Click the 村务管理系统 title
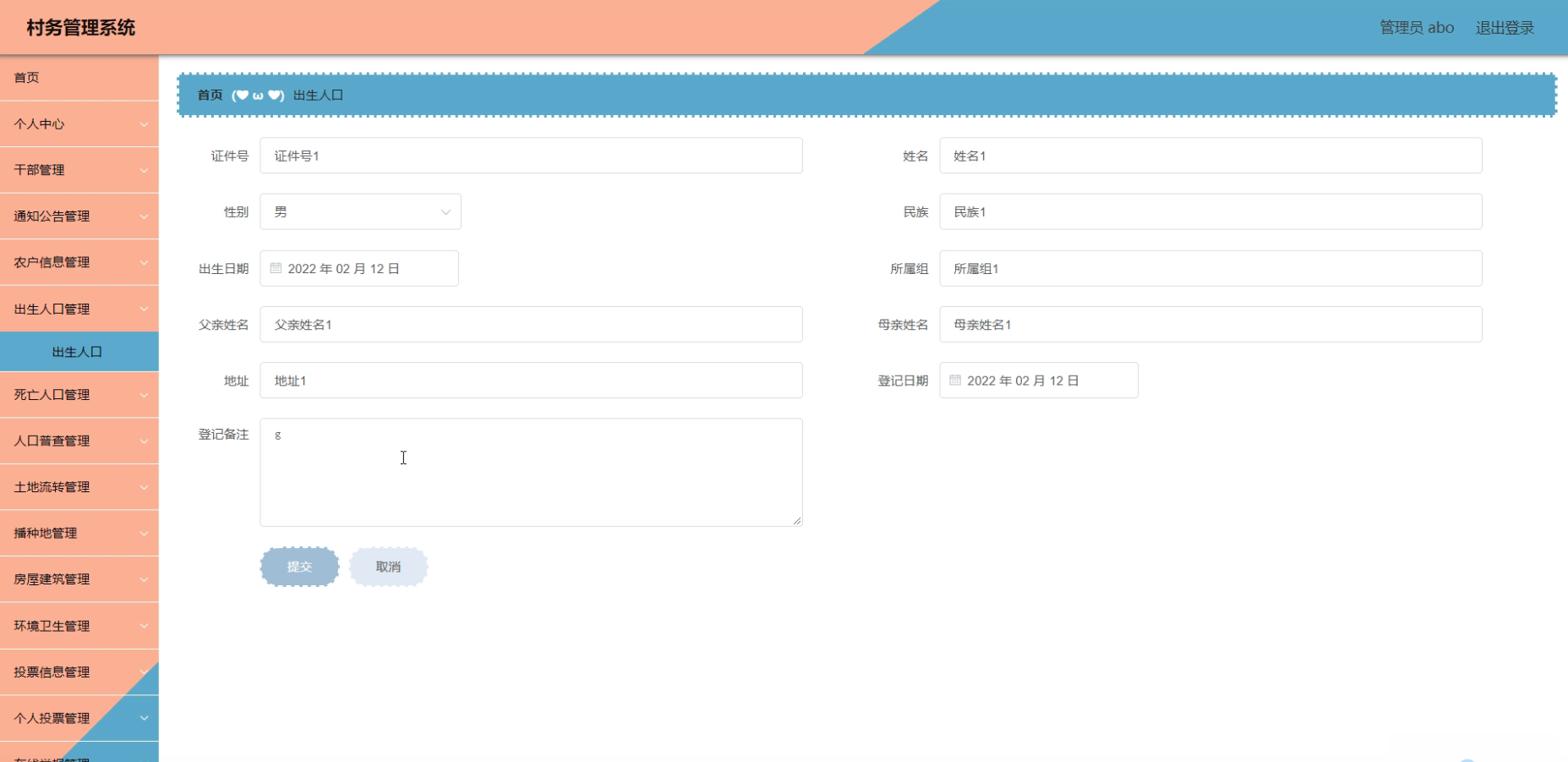This screenshot has width=1568, height=762. (81, 28)
